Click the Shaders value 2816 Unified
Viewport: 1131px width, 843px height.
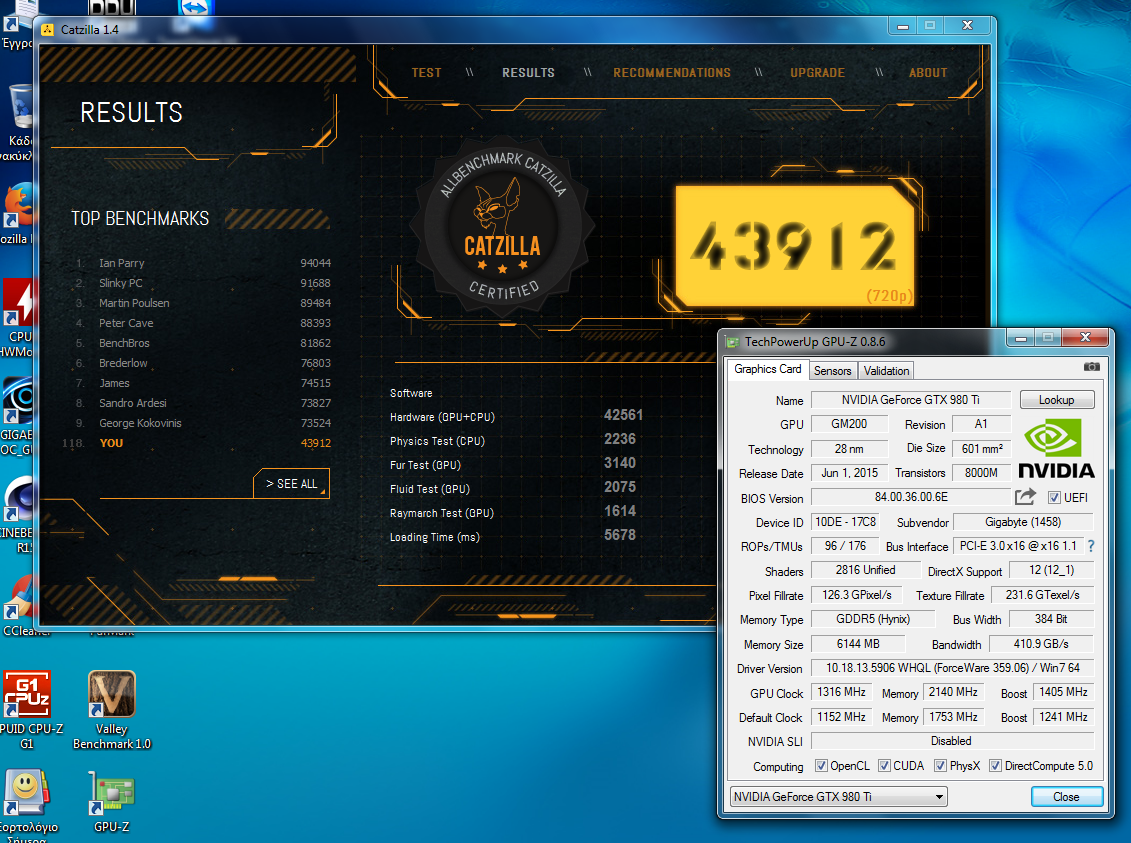[866, 570]
